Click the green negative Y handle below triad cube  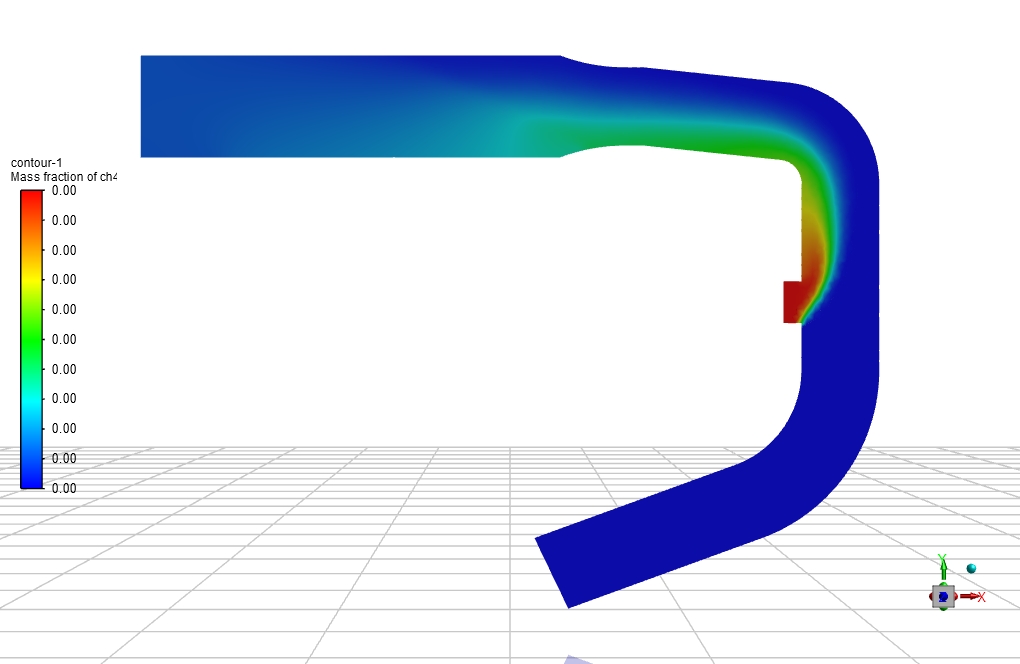[x=943, y=608]
